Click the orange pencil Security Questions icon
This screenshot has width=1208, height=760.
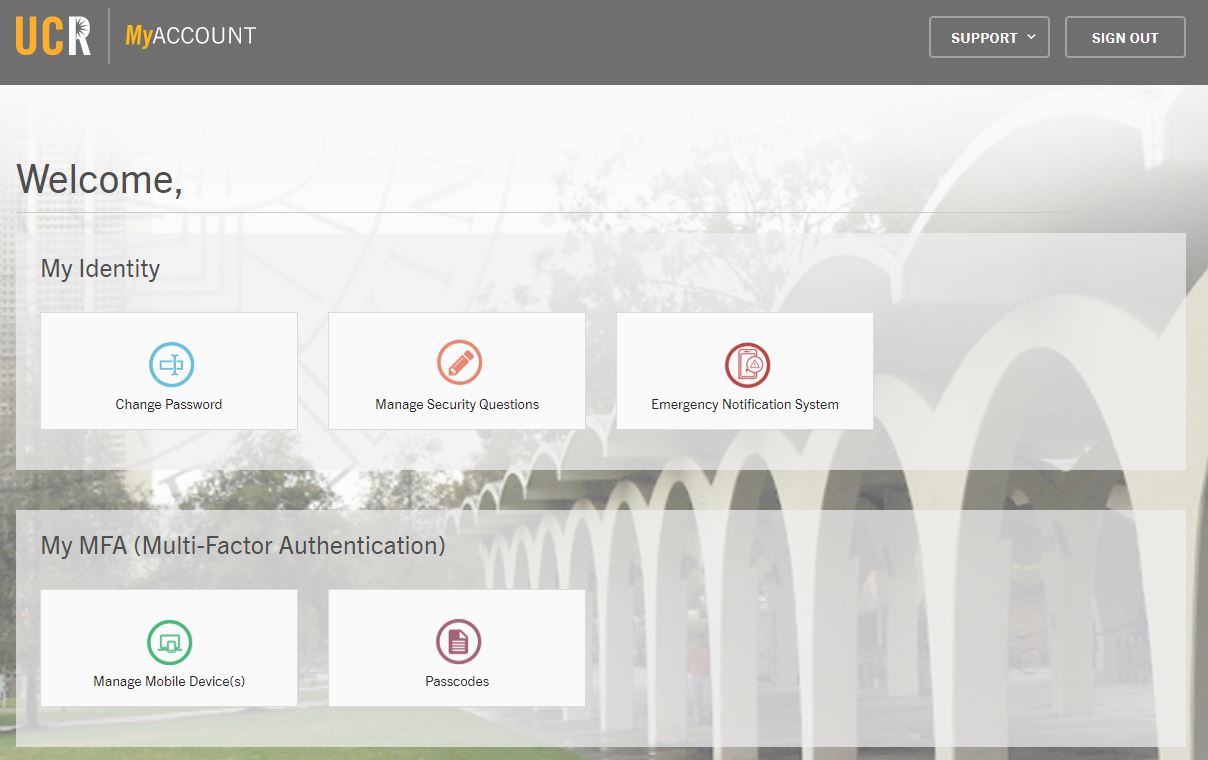[x=459, y=362]
